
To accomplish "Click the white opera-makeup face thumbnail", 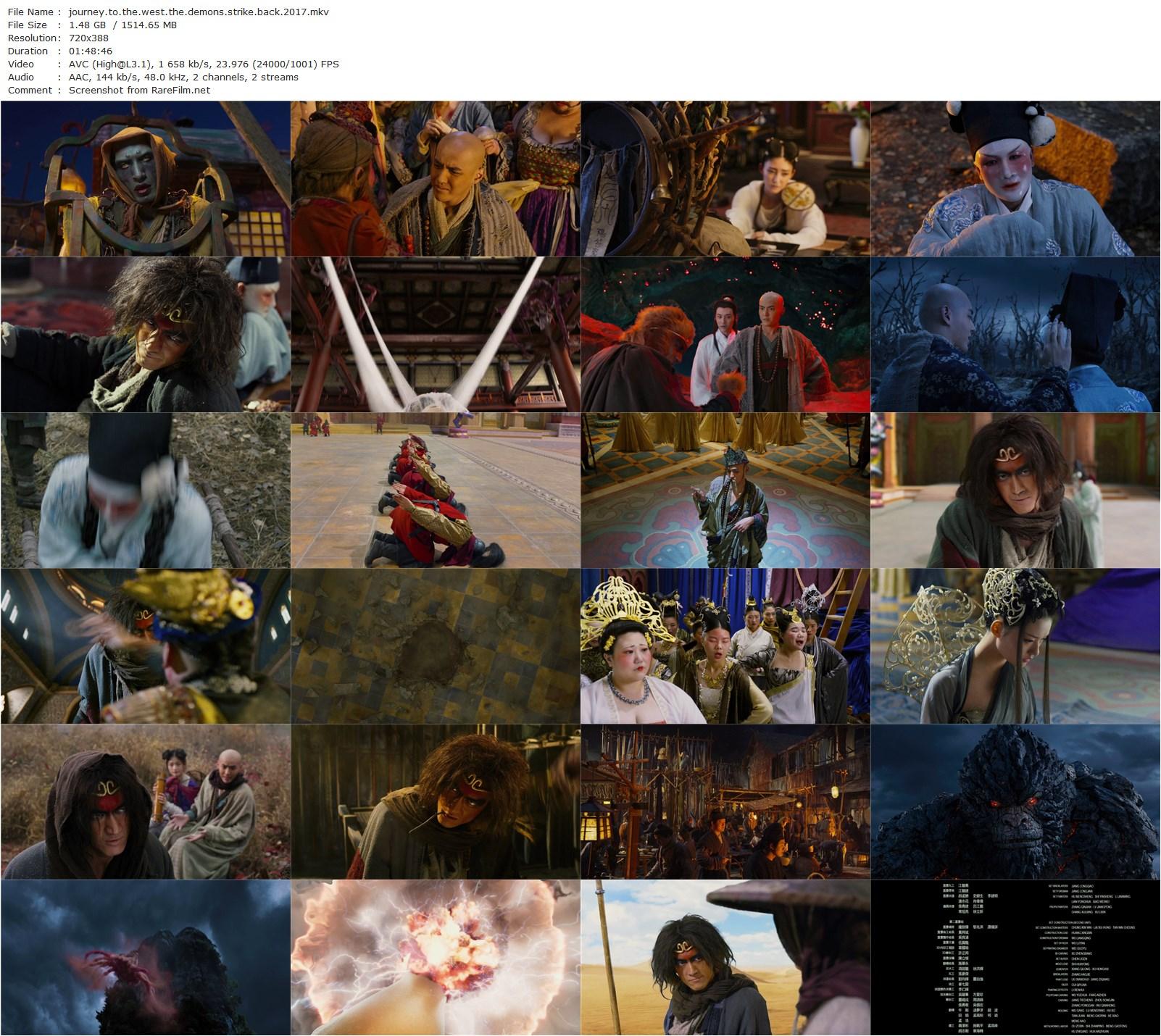I will (x=1015, y=178).
